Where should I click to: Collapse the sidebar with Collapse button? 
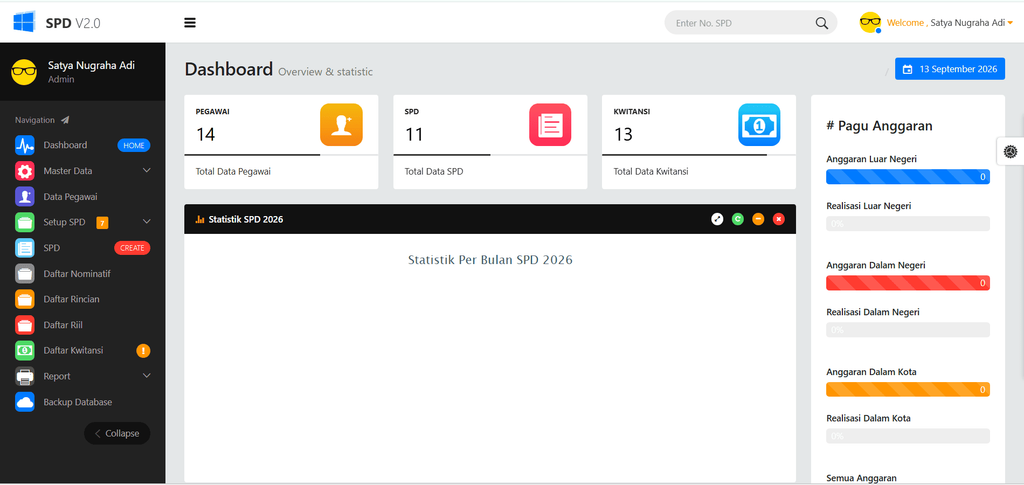point(117,433)
